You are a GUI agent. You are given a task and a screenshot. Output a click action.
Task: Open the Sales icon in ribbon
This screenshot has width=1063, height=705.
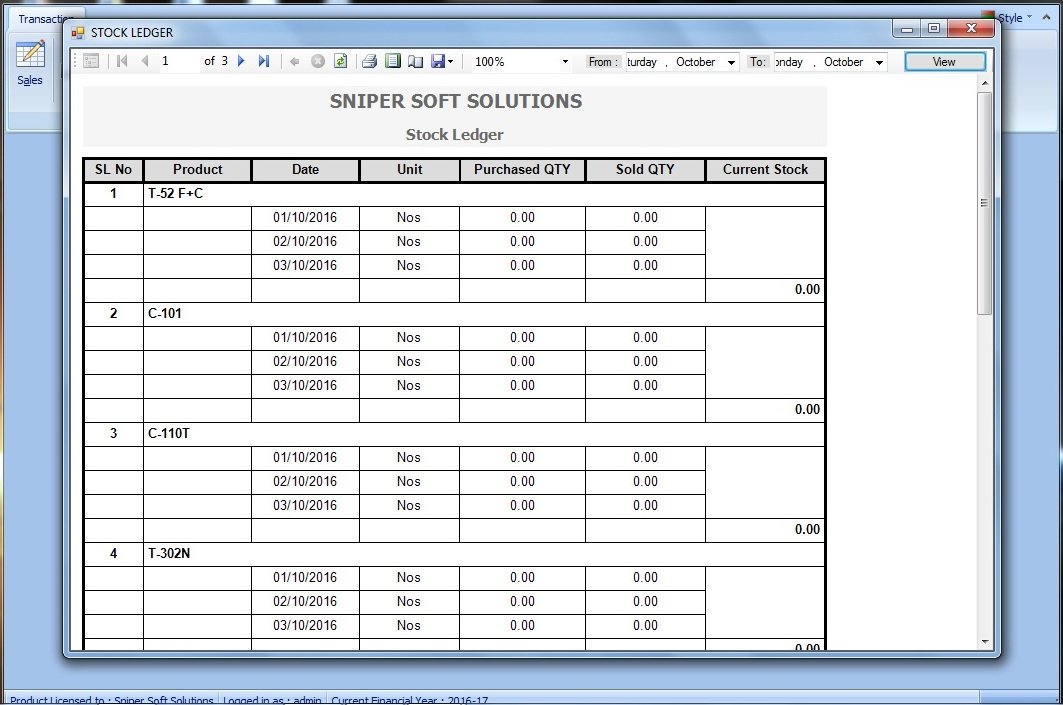(x=30, y=62)
